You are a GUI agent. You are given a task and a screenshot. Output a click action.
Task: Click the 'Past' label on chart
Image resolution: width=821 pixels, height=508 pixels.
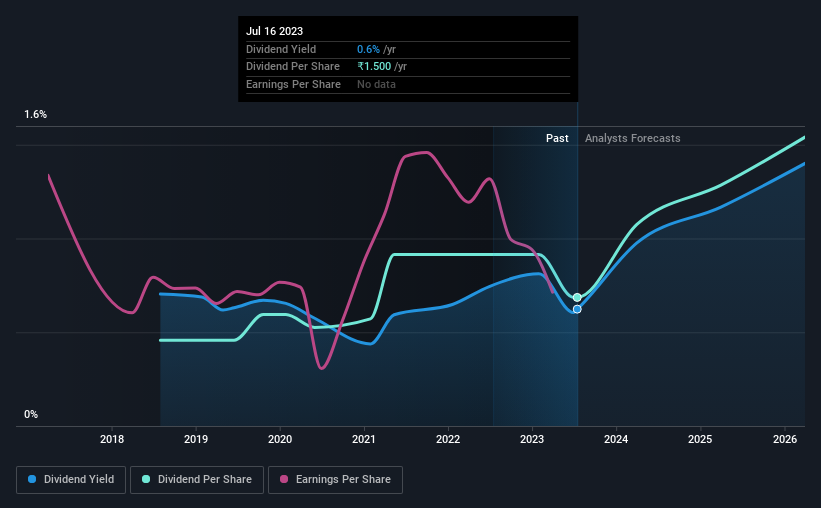pyautogui.click(x=557, y=138)
